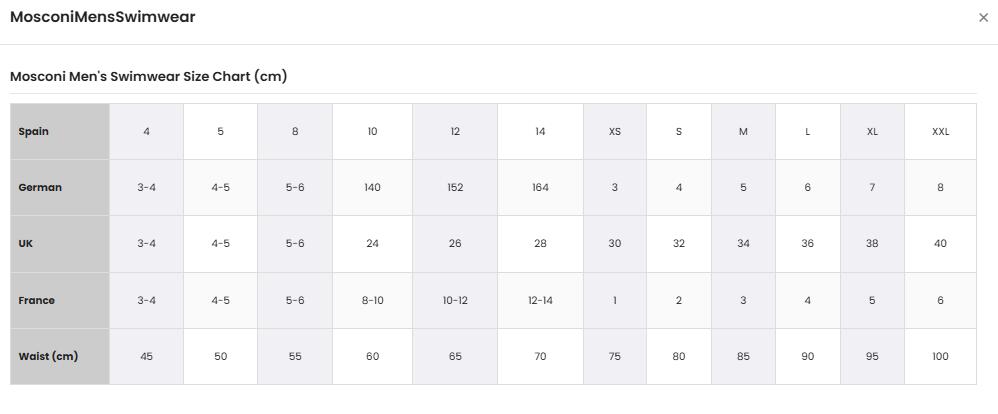Click the waist value 100 cell
The height and width of the screenshot is (414, 998).
[x=941, y=357]
